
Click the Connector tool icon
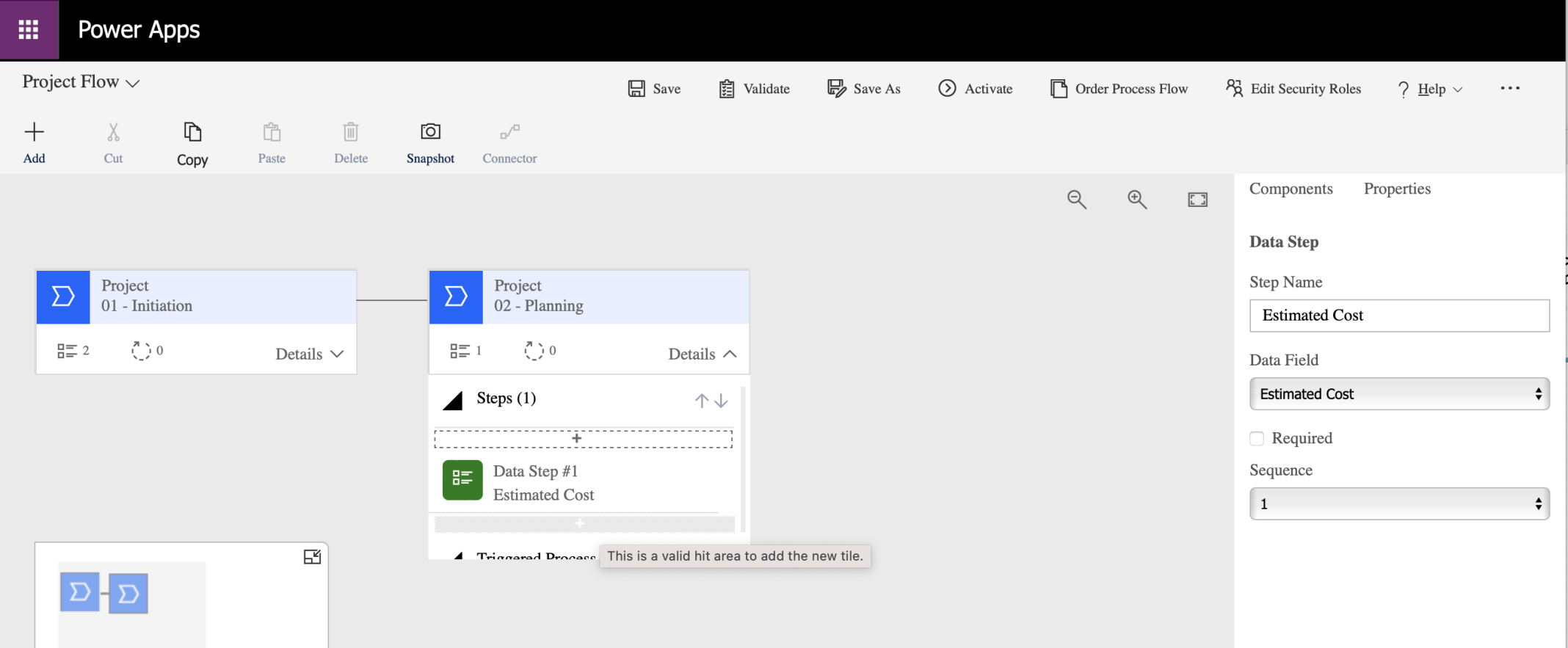pos(509,132)
